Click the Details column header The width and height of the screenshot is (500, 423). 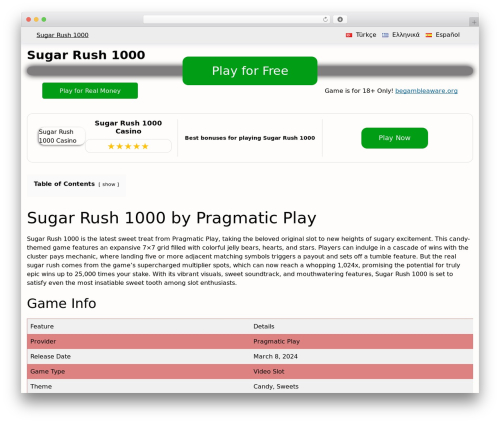pyautogui.click(x=362, y=326)
